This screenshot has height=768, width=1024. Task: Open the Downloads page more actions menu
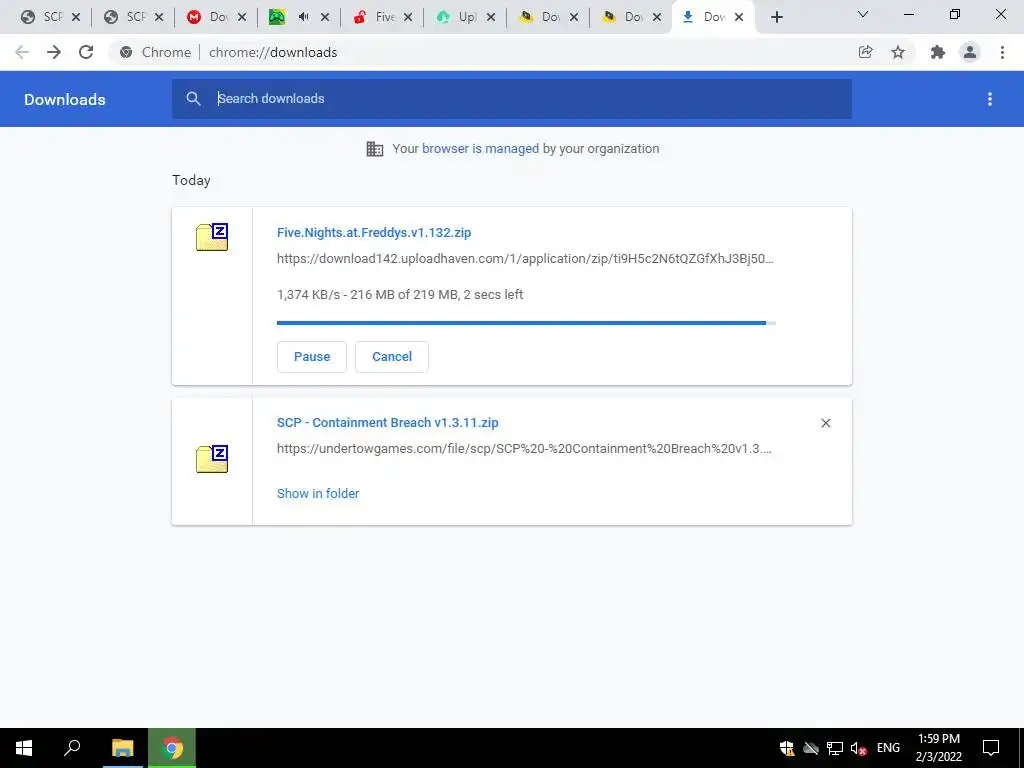click(990, 99)
